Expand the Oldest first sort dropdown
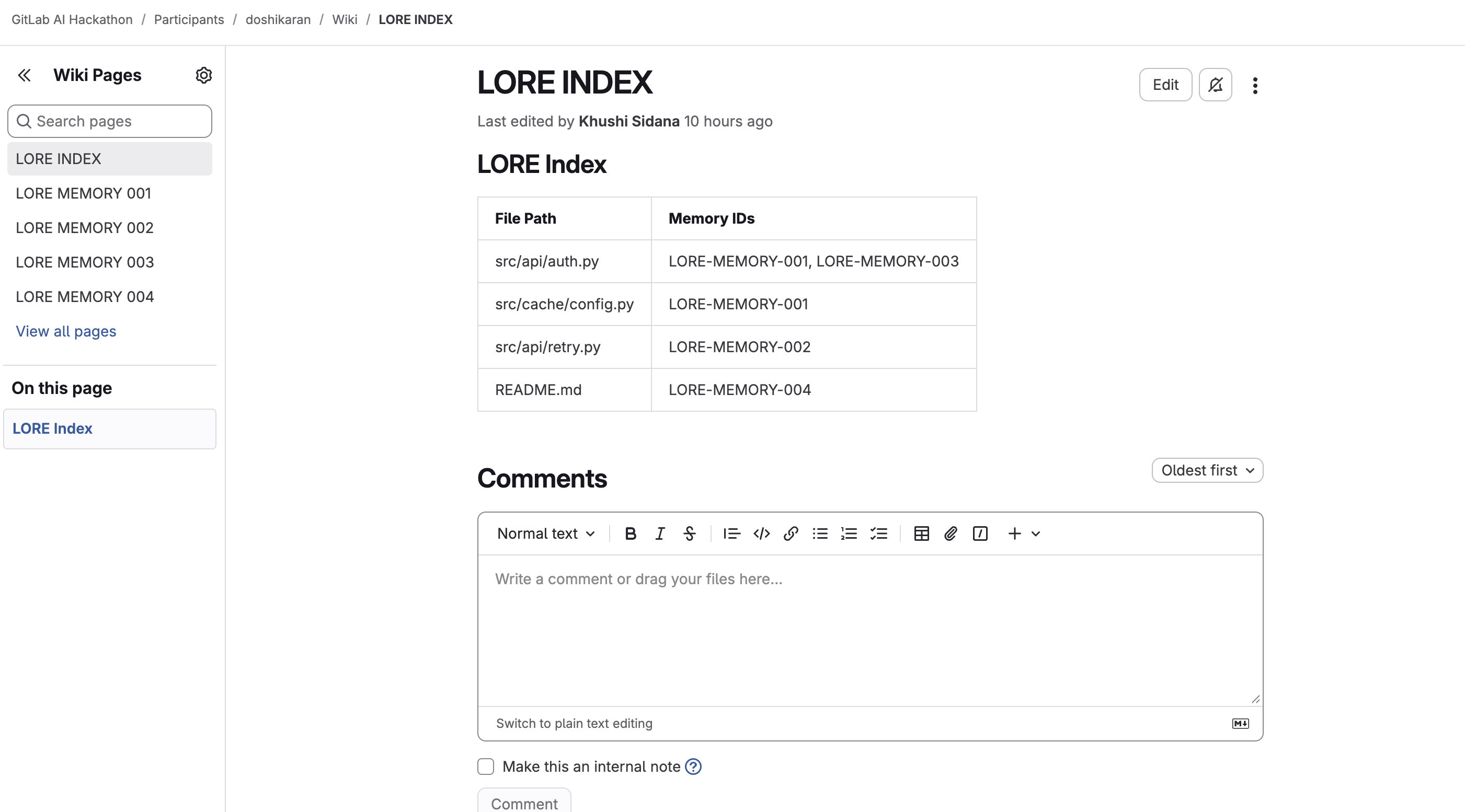1465x812 pixels. click(1207, 470)
